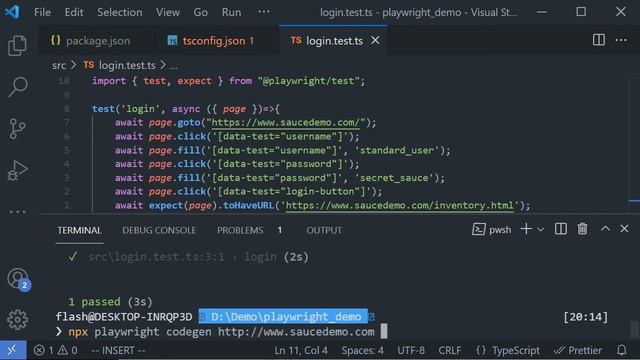
Task: Switch to the package.json tab
Action: click(97, 40)
